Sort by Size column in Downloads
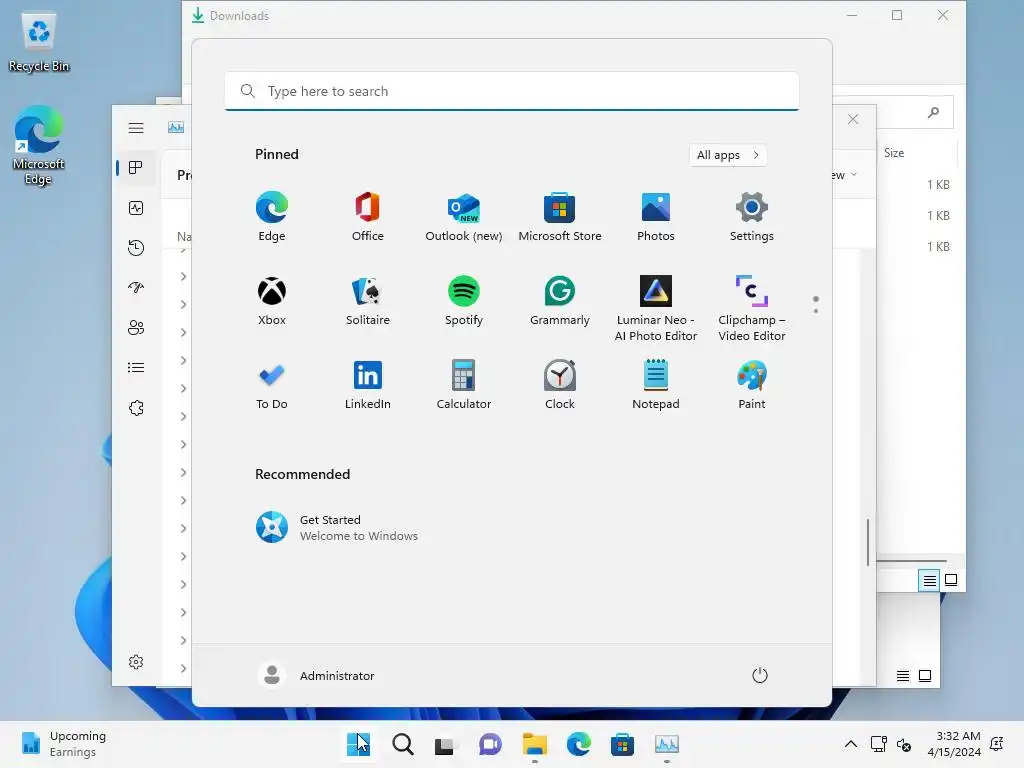 tap(894, 153)
